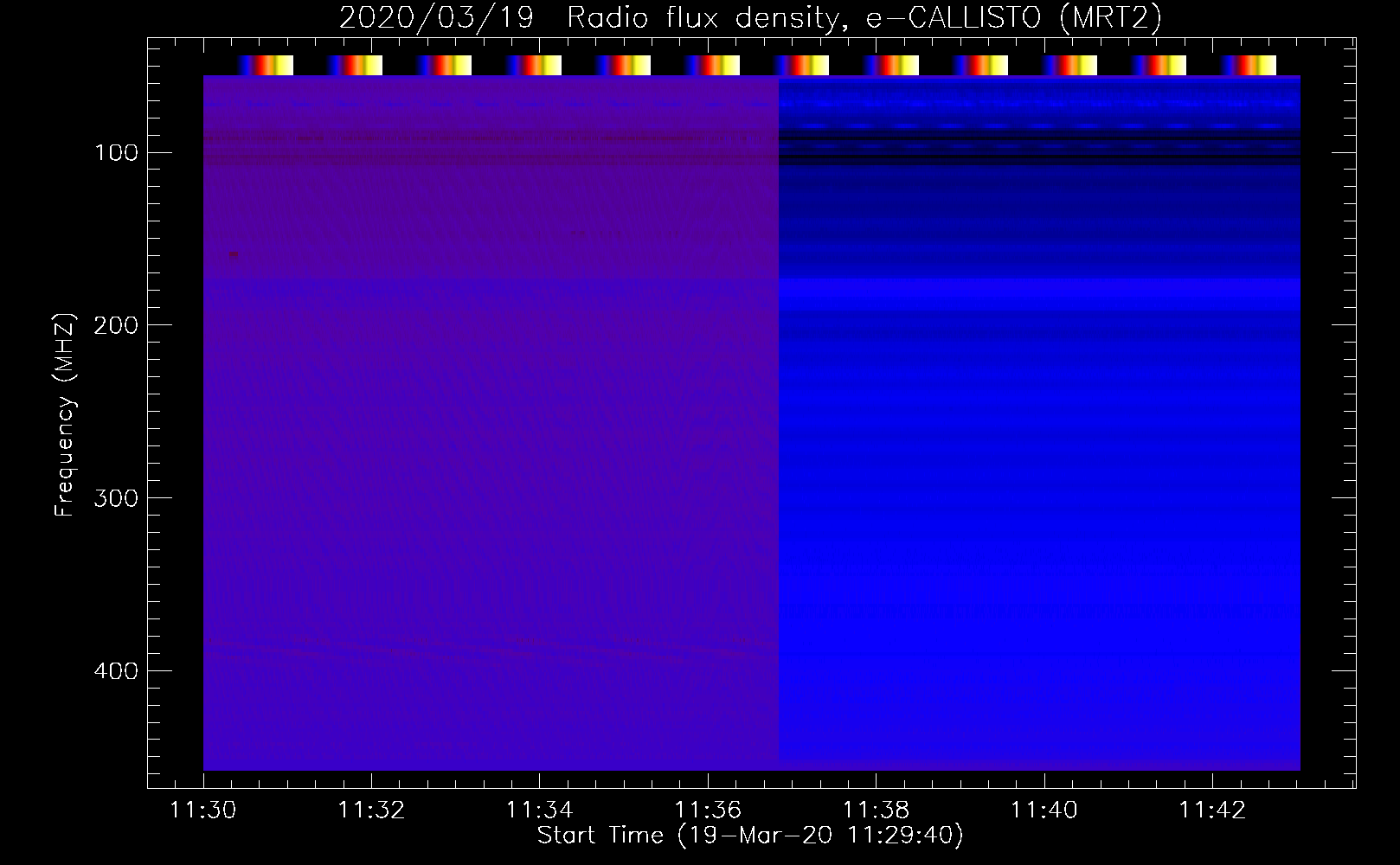Click the last color bar at top right
Image resolution: width=1400 pixels, height=865 pixels.
(x=1249, y=65)
